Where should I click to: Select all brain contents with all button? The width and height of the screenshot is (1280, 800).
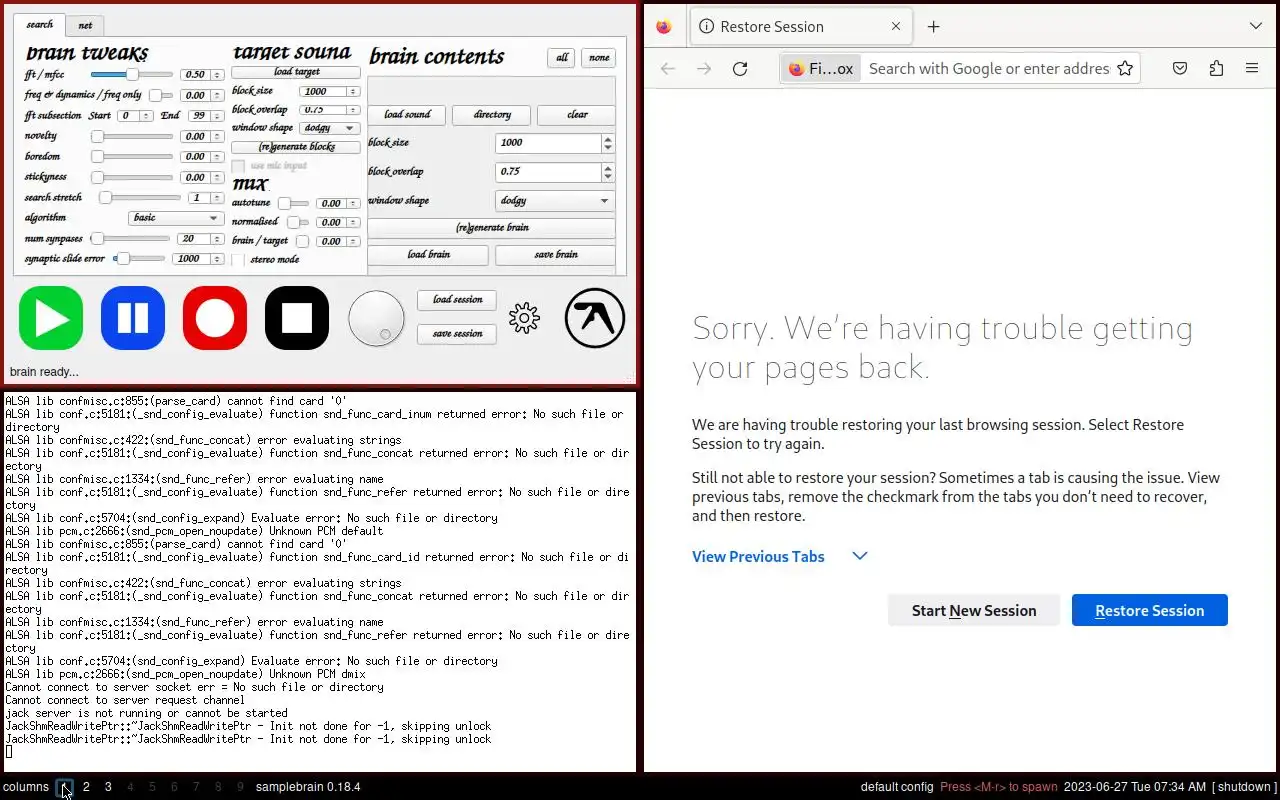[562, 58]
